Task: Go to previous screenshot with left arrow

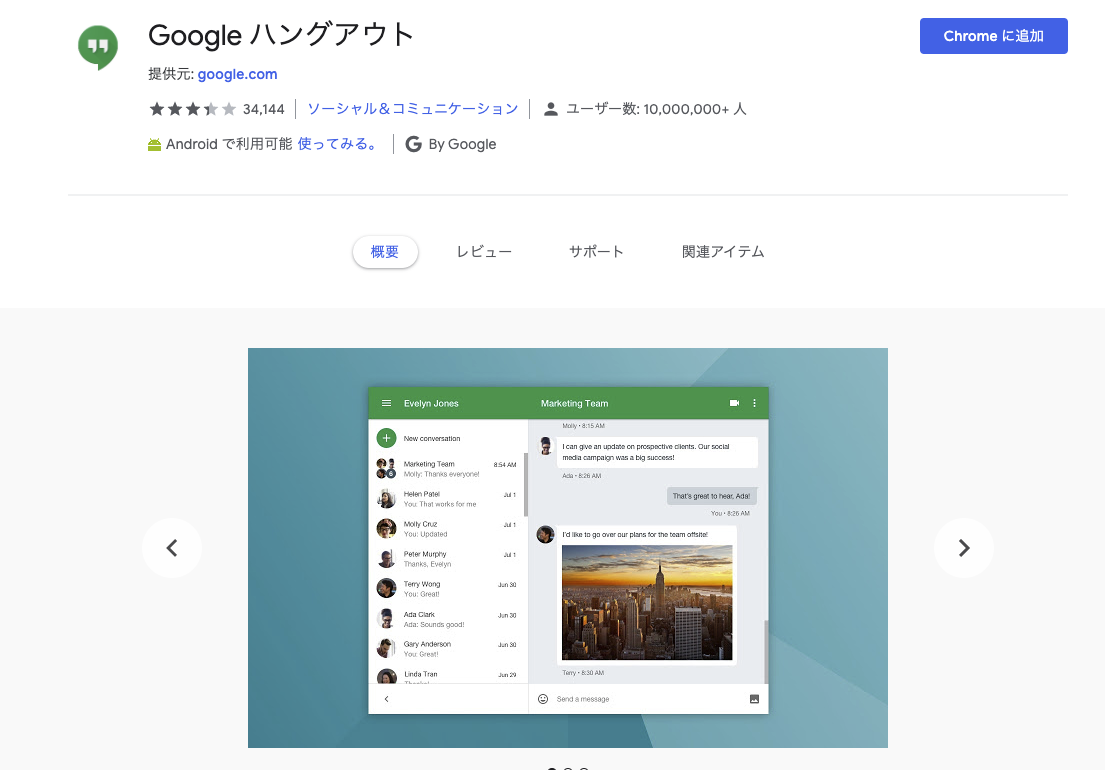Action: [x=172, y=548]
